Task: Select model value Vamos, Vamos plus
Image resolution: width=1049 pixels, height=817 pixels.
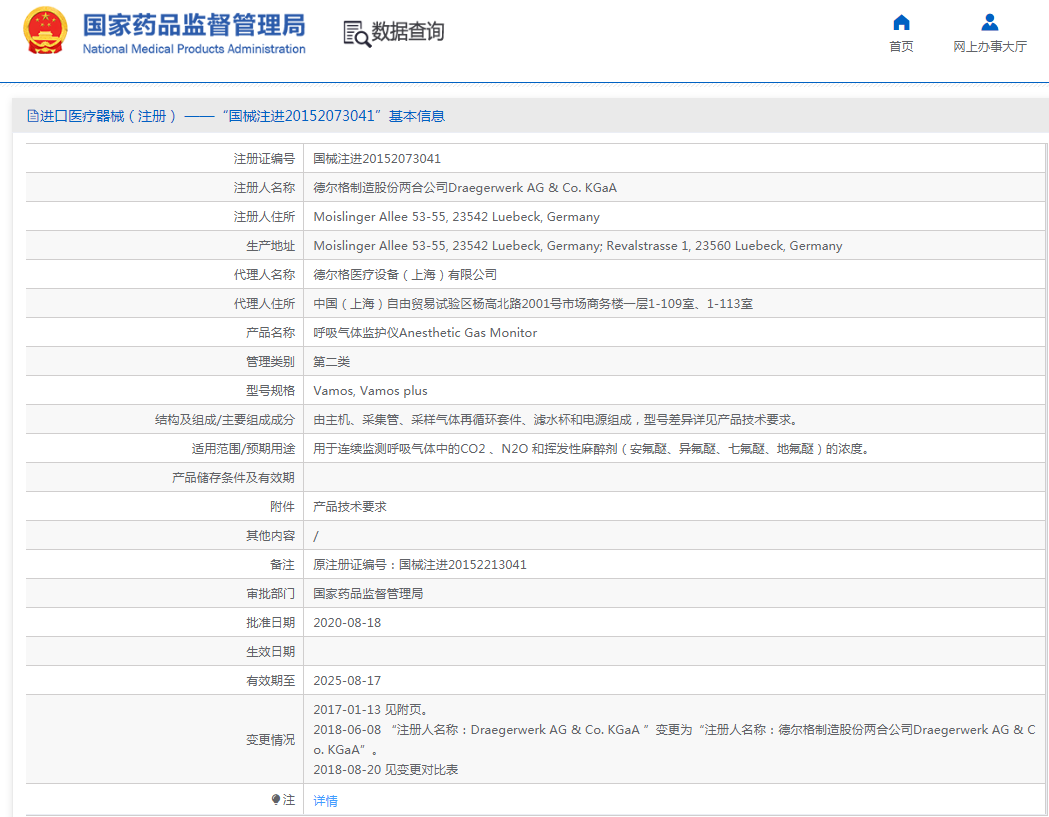Action: tap(370, 391)
